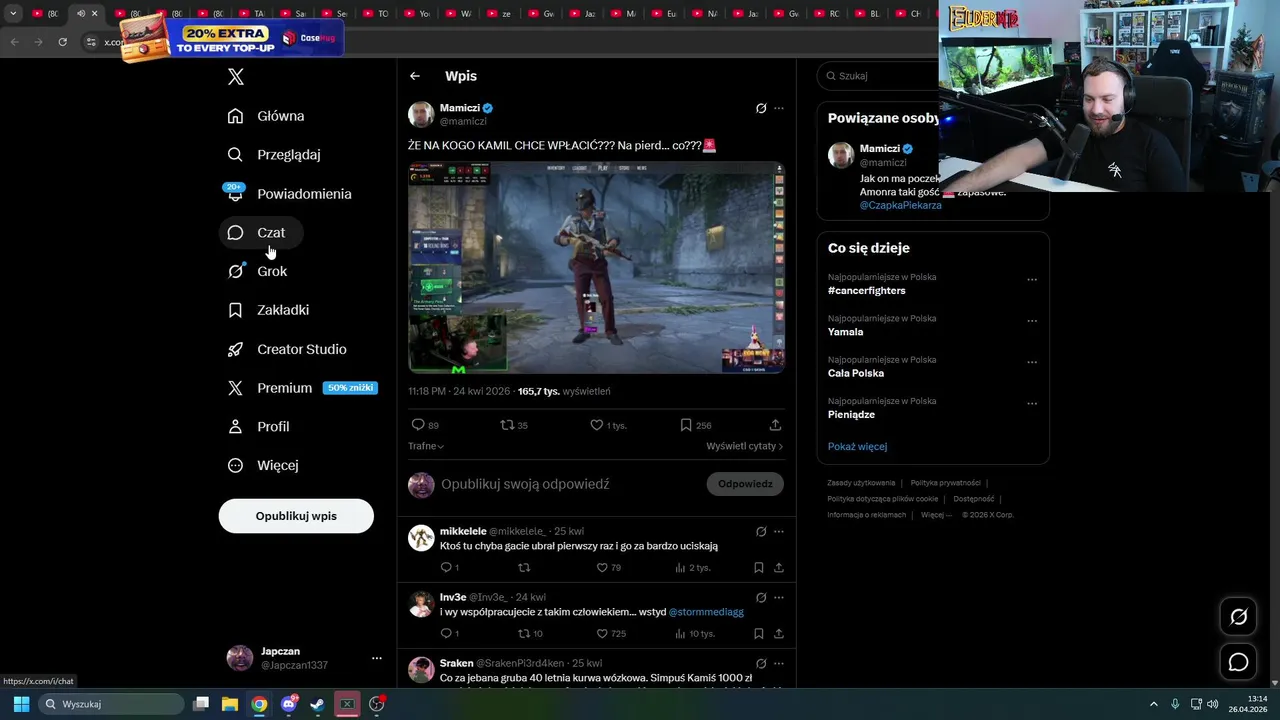This screenshot has width=1280, height=720.
Task: Open floating chat messages button
Action: tap(1238, 662)
